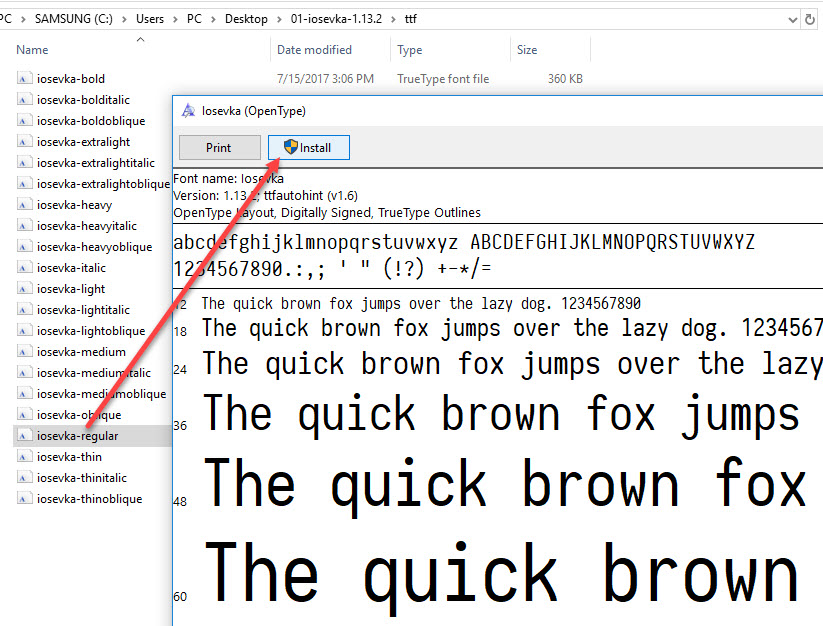Click the 360 KB size cell
823x626 pixels.
565,79
